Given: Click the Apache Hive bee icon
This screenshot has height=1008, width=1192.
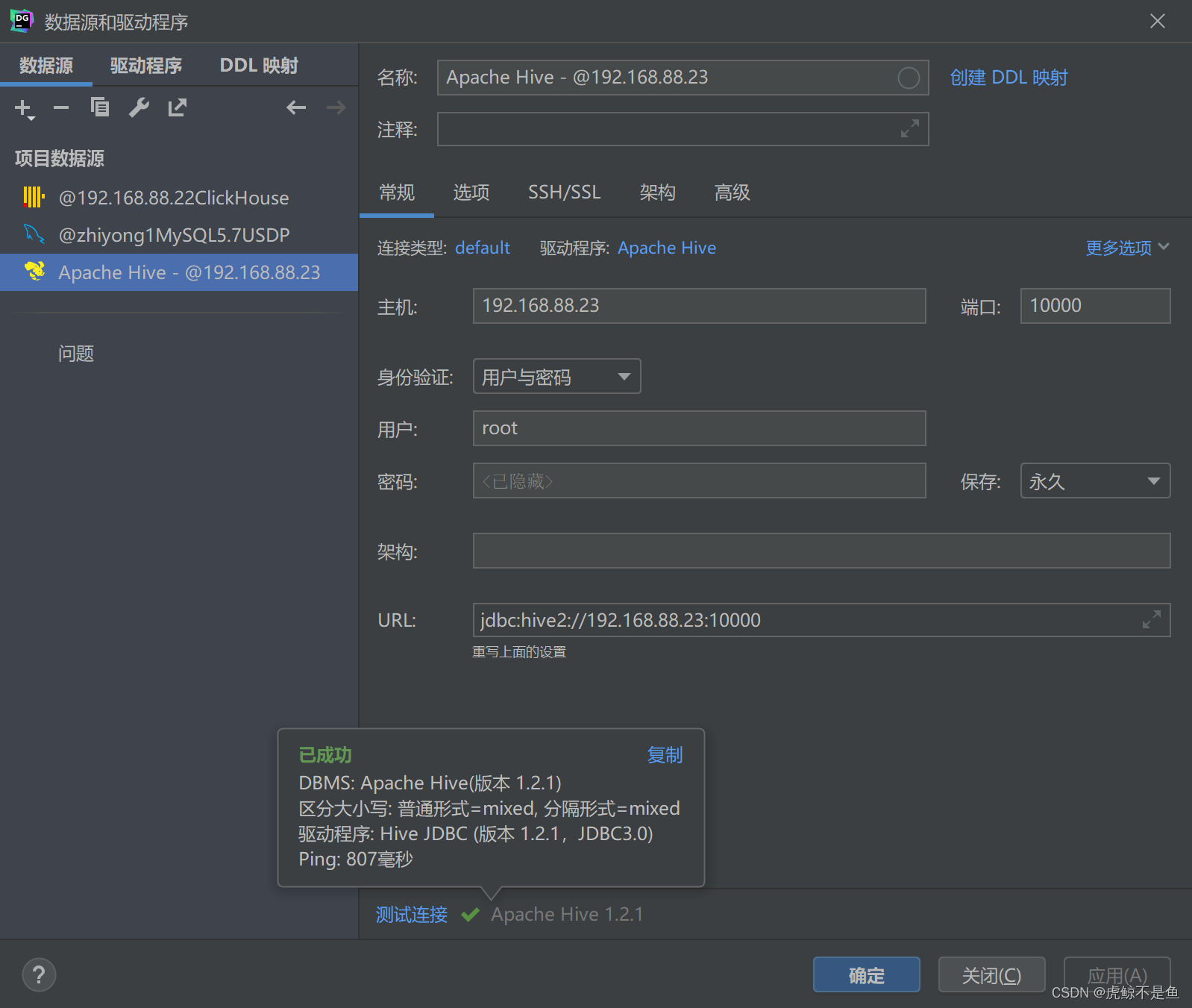Looking at the screenshot, I should (x=34, y=272).
